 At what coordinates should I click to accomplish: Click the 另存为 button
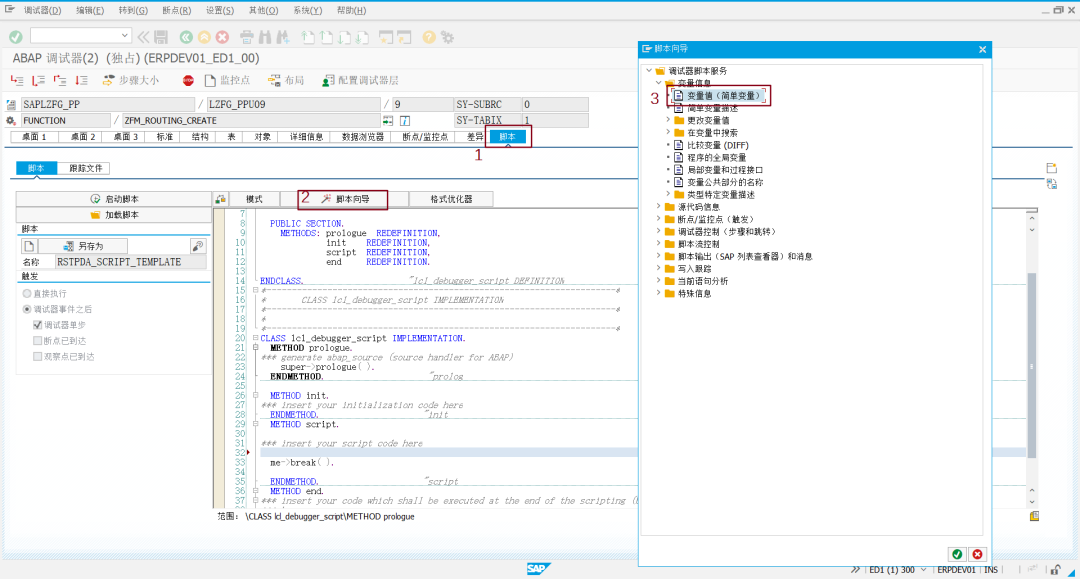[x=83, y=246]
